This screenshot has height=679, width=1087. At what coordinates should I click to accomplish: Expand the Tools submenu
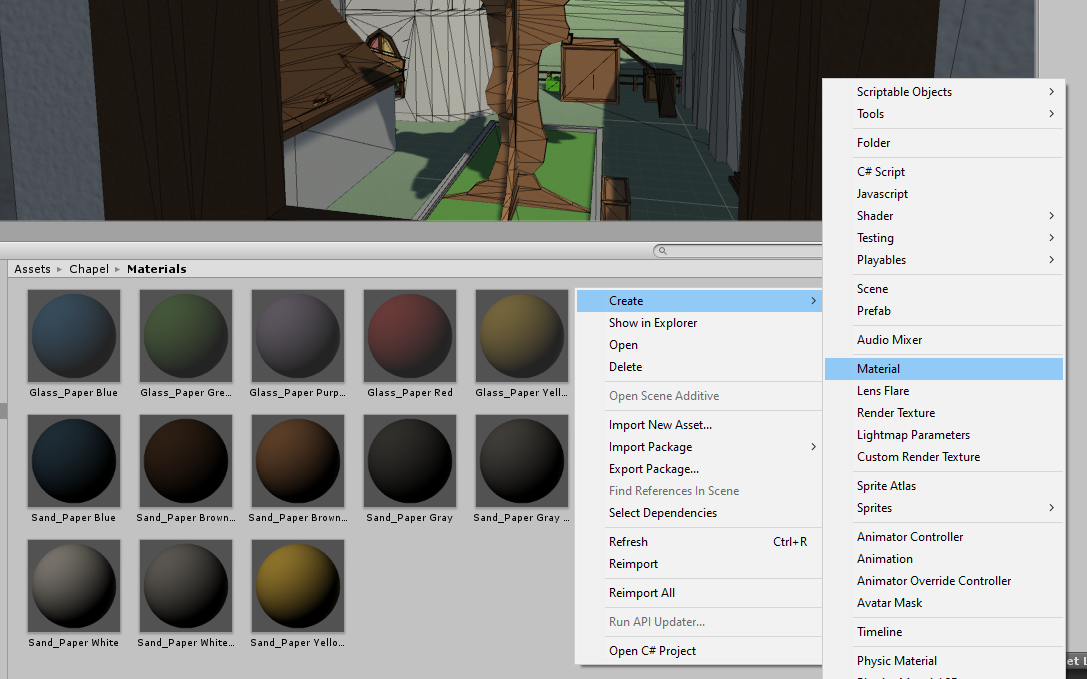(943, 114)
